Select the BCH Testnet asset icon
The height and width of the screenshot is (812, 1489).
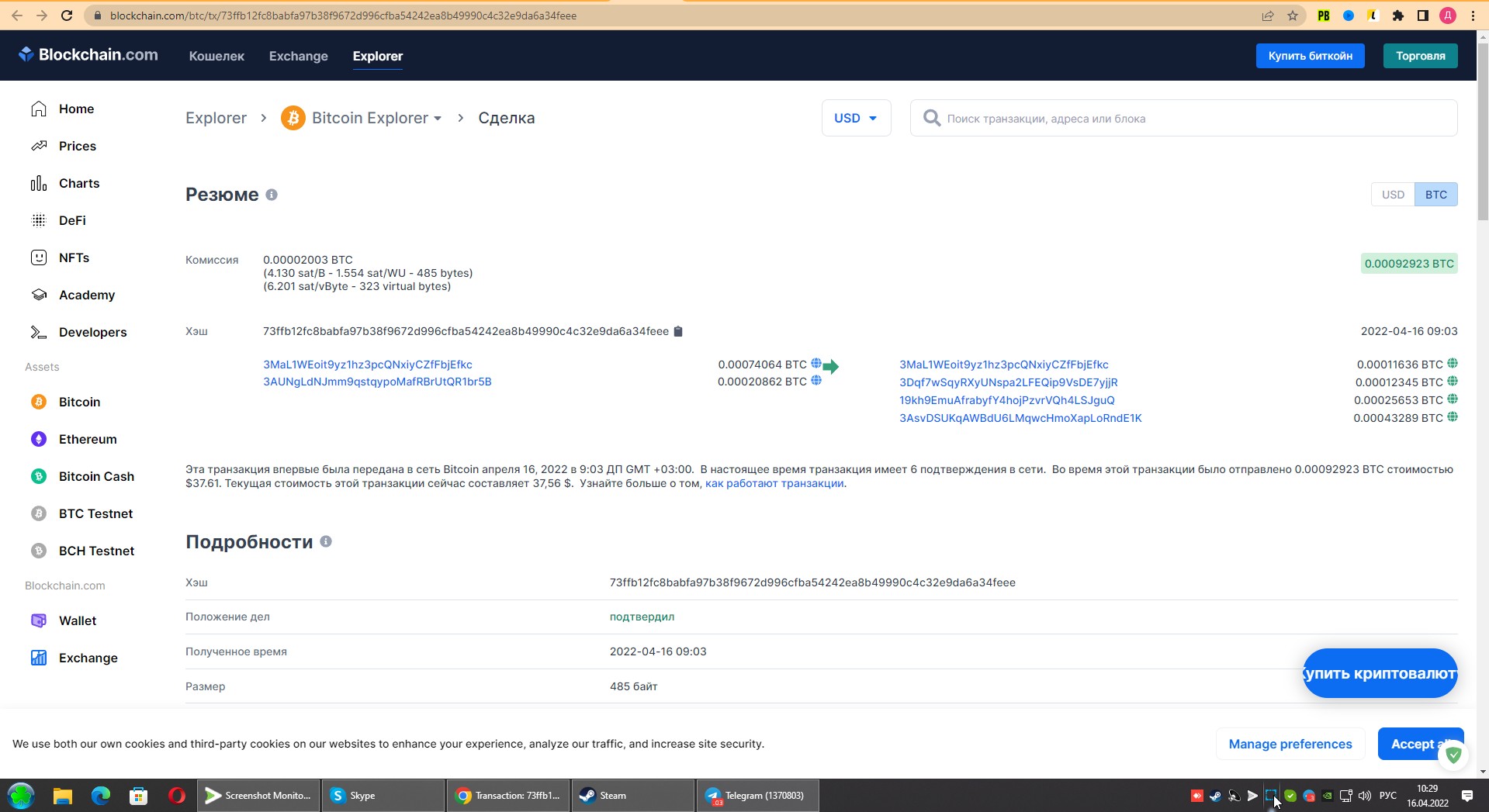tap(39, 551)
